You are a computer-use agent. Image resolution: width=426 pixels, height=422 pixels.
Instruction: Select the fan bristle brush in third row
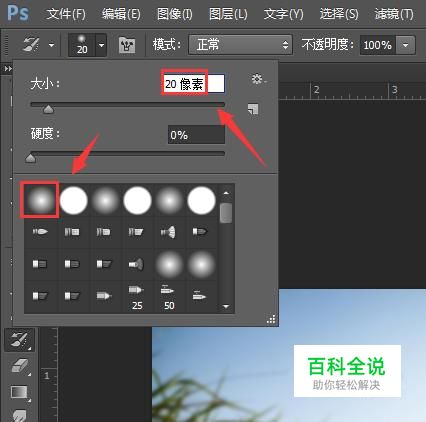(136, 265)
